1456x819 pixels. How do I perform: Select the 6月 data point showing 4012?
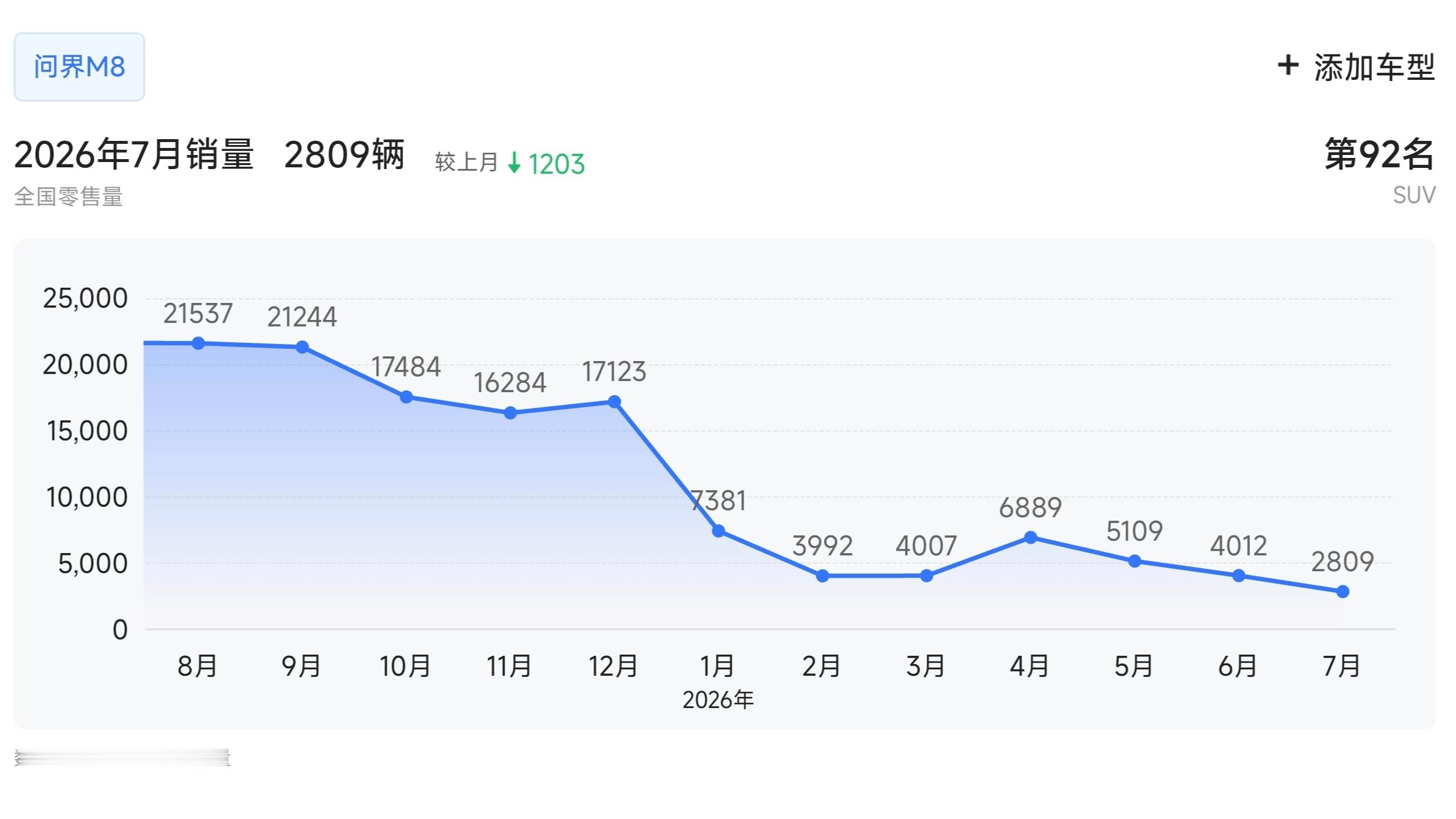coord(1239,576)
